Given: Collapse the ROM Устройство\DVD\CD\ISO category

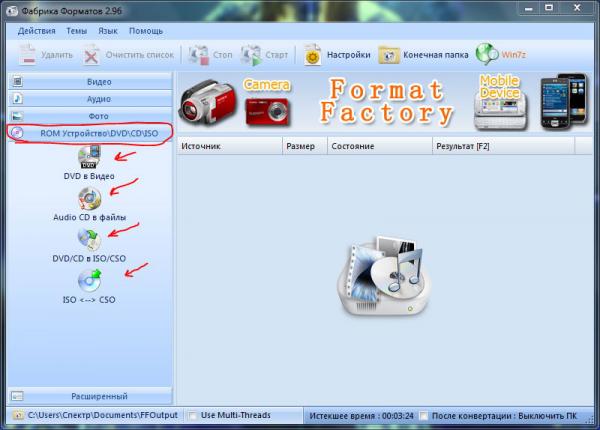Looking at the screenshot, I should coord(90,133).
